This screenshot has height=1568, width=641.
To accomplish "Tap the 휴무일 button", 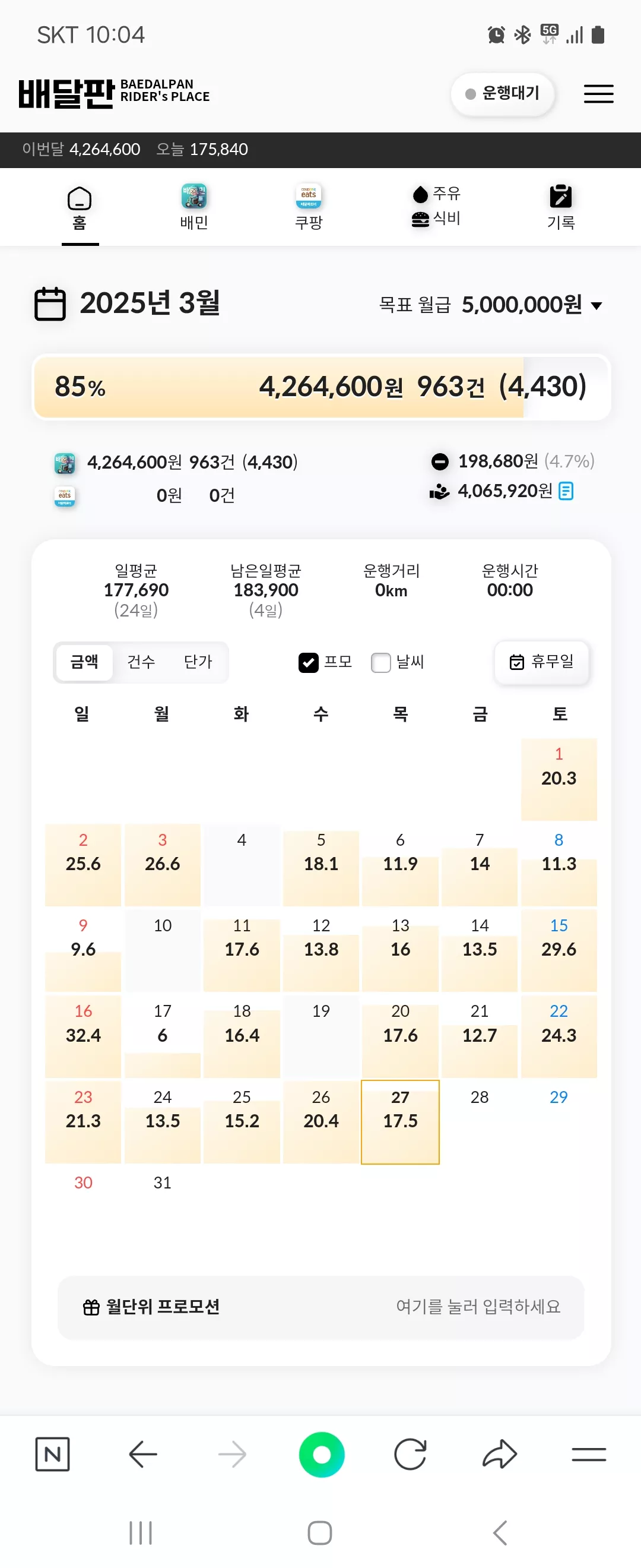I will tap(541, 662).
